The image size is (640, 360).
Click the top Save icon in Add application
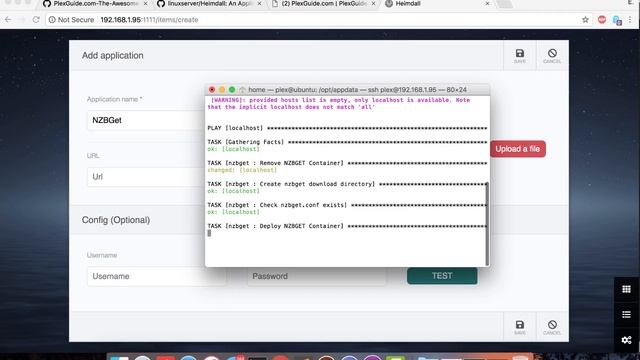(x=520, y=56)
